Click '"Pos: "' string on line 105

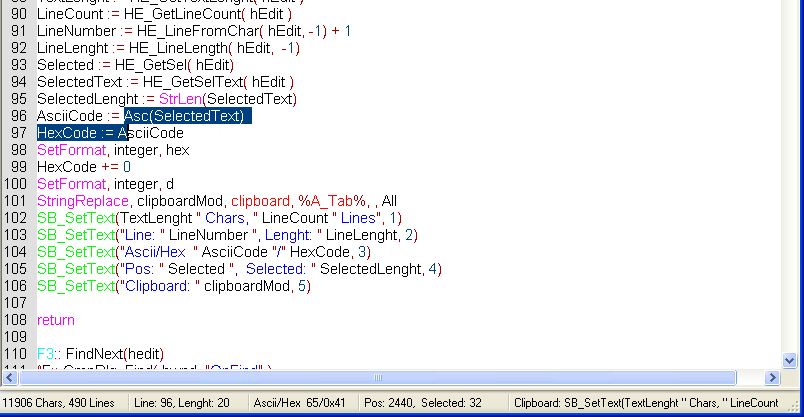click(142, 269)
